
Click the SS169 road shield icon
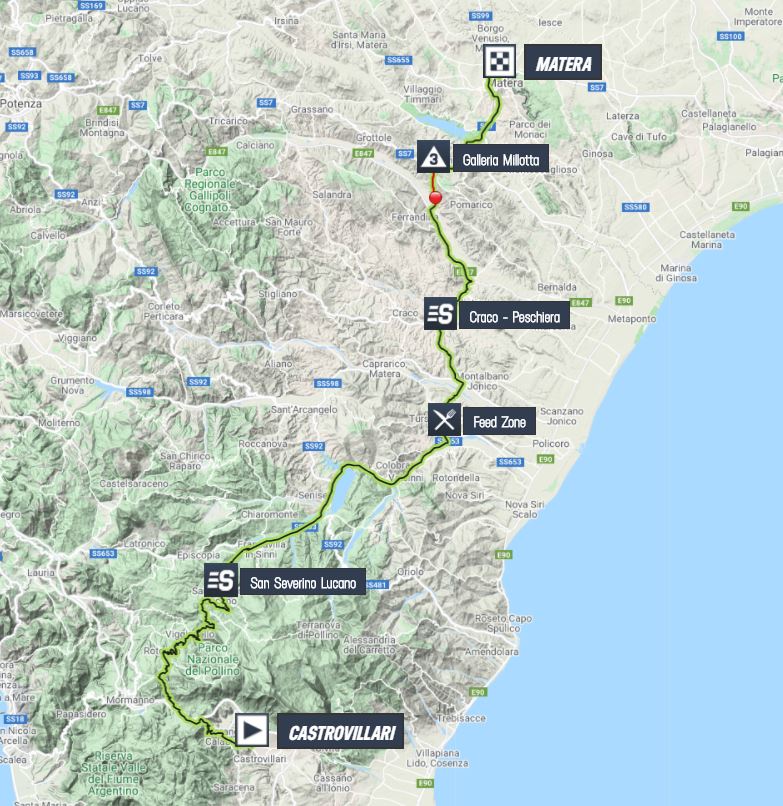coord(92,5)
